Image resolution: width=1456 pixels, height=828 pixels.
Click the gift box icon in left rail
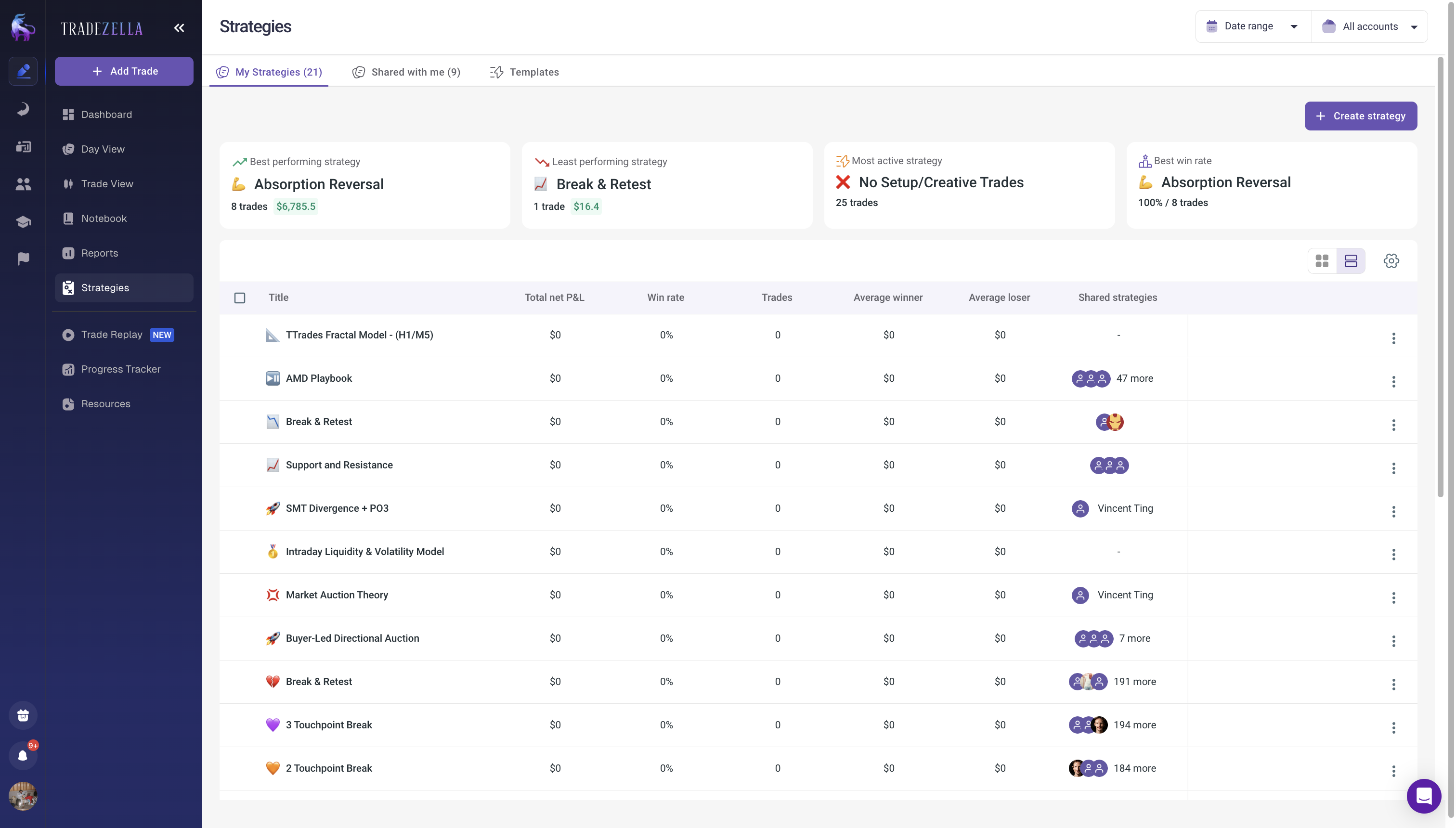coord(23,715)
